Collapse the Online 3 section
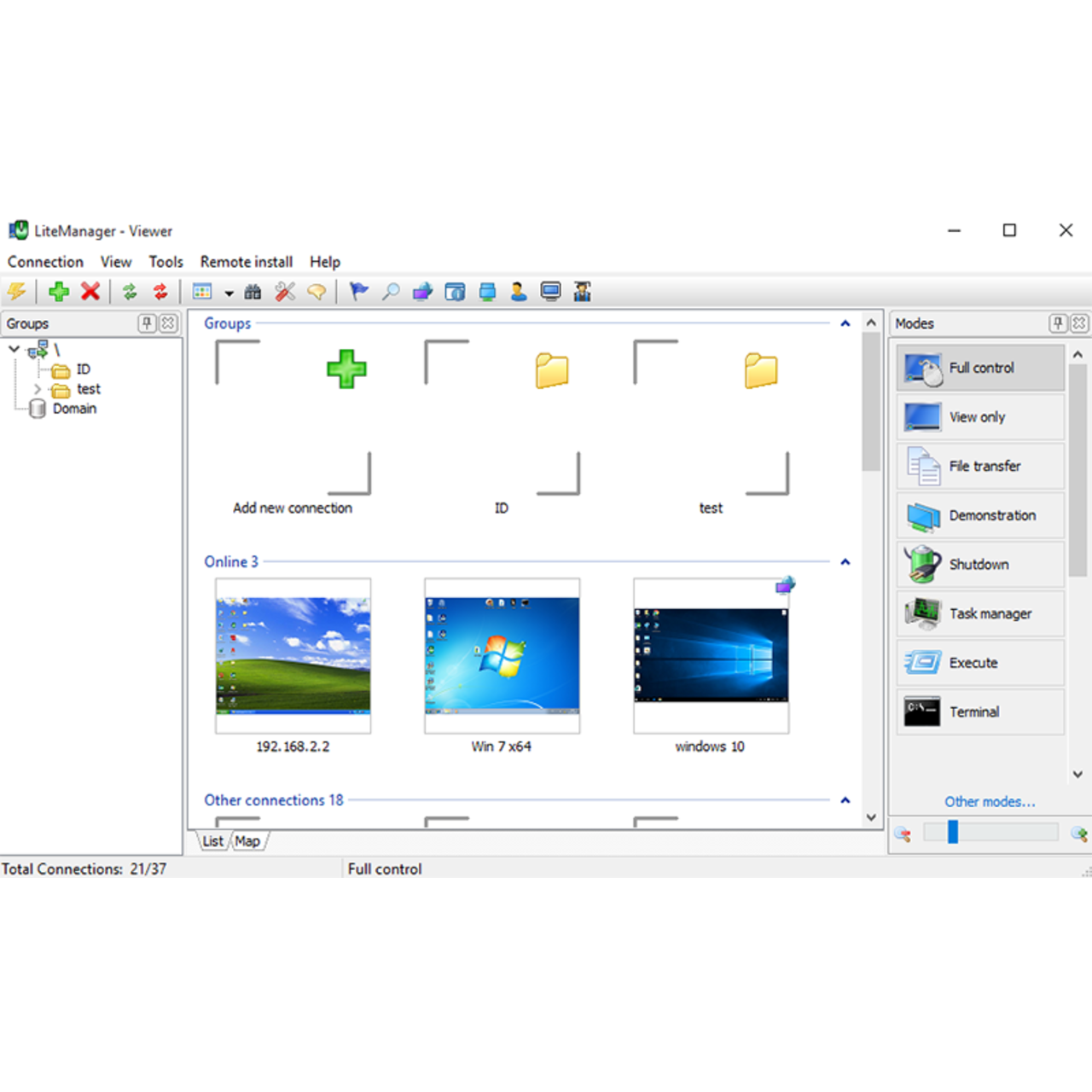Screen dimensions: 1092x1092 [x=845, y=561]
